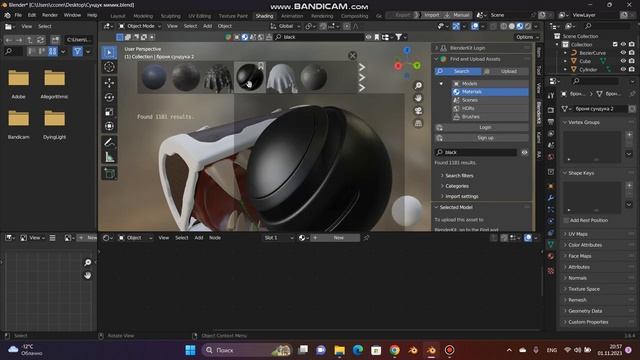Select the Move tool
Viewport: 640px width, 360px height.
point(109,83)
